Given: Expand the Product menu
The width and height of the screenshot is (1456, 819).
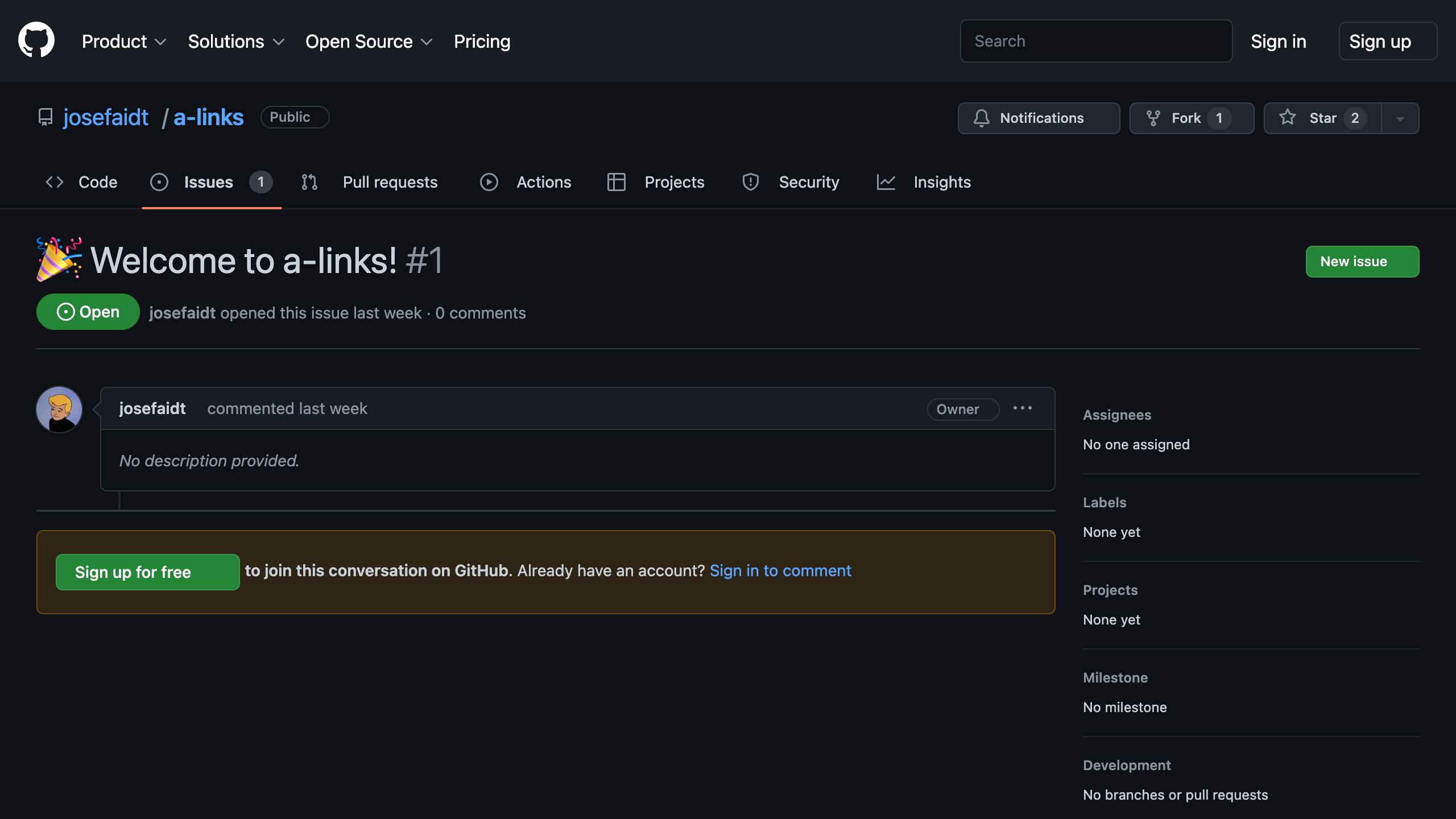Looking at the screenshot, I should pyautogui.click(x=124, y=42).
